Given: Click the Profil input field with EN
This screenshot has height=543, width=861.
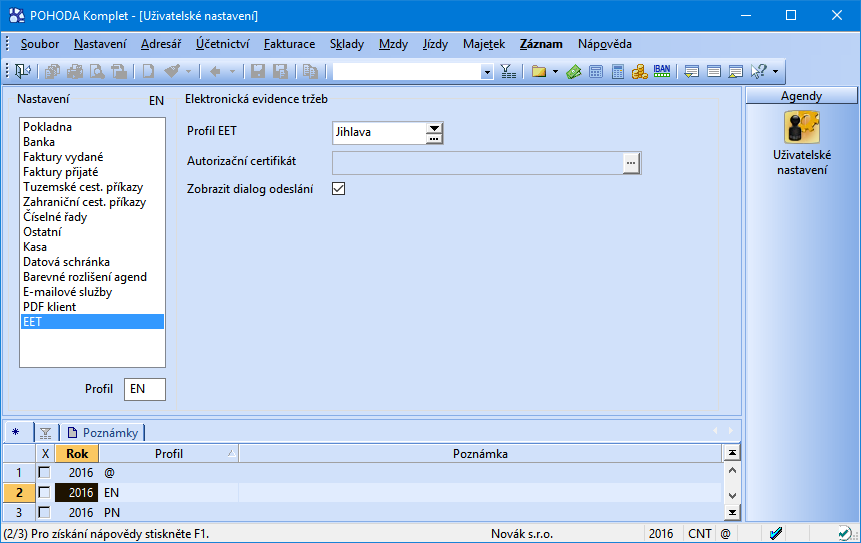Looking at the screenshot, I should point(144,389).
